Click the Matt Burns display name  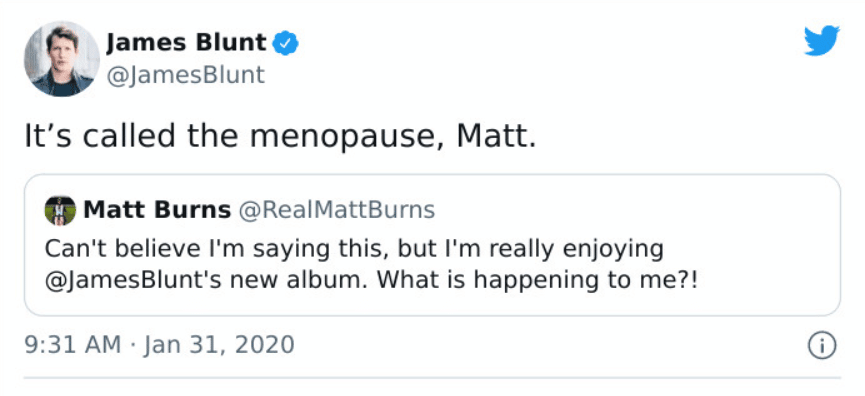click(157, 210)
